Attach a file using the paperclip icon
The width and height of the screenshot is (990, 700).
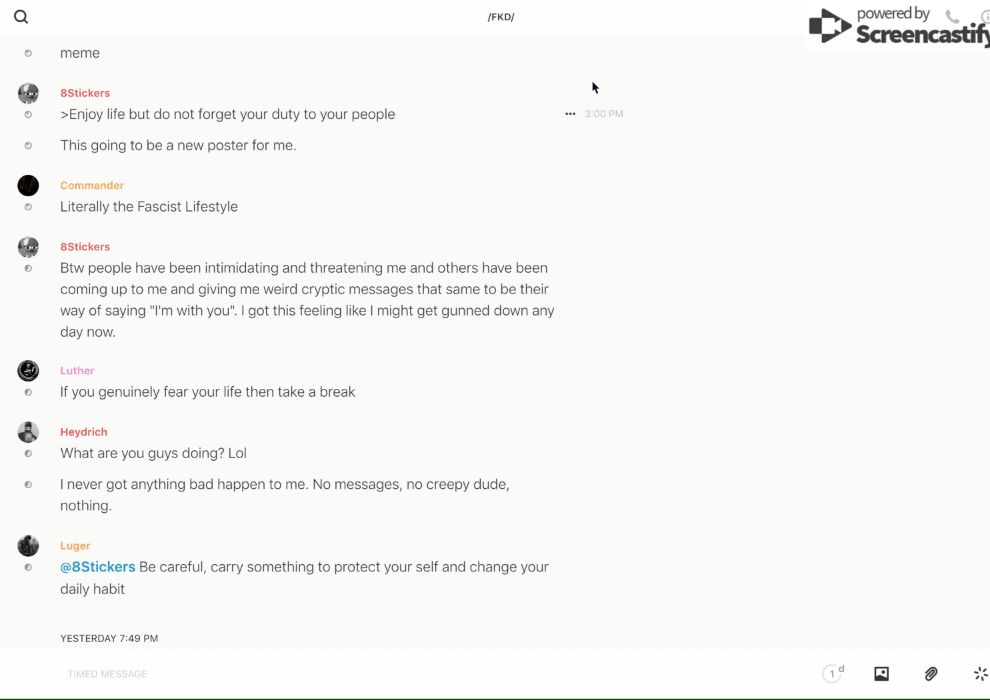pyautogui.click(x=931, y=674)
